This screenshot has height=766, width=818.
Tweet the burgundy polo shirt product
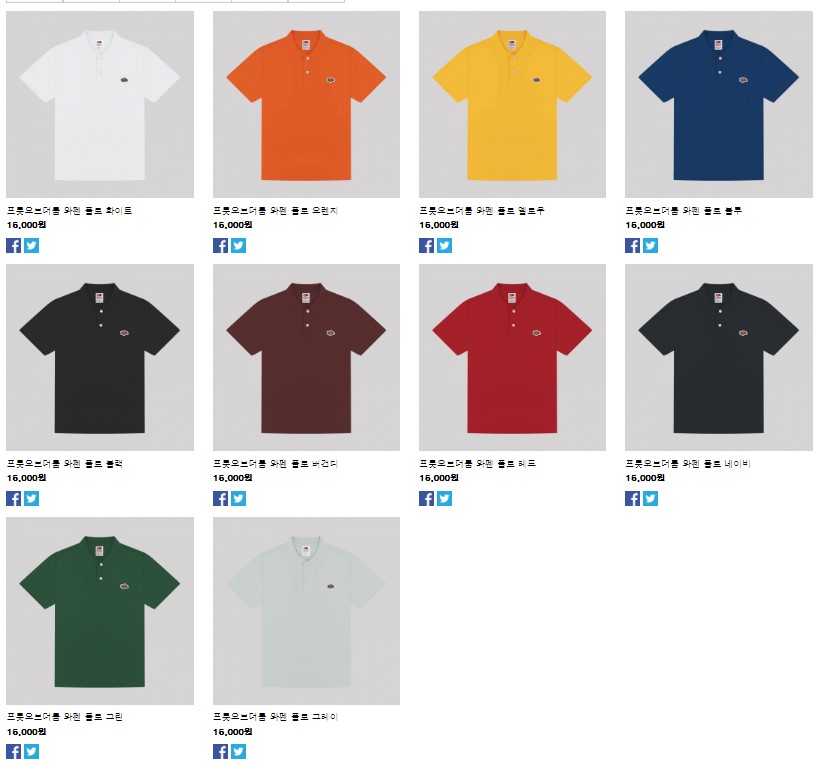pyautogui.click(x=238, y=498)
